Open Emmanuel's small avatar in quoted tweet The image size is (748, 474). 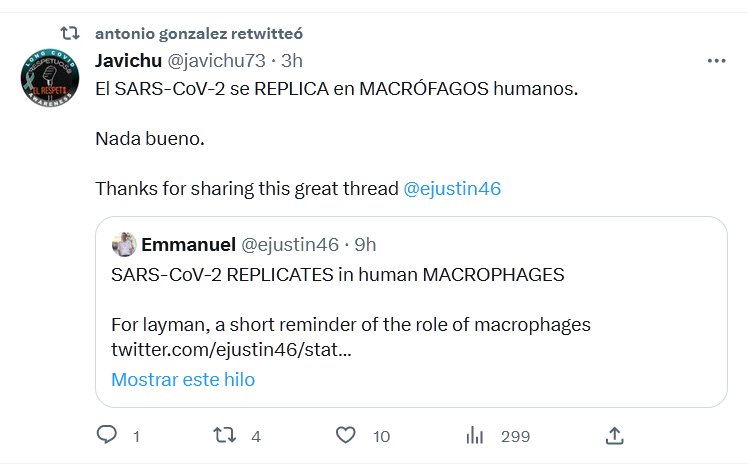124,244
